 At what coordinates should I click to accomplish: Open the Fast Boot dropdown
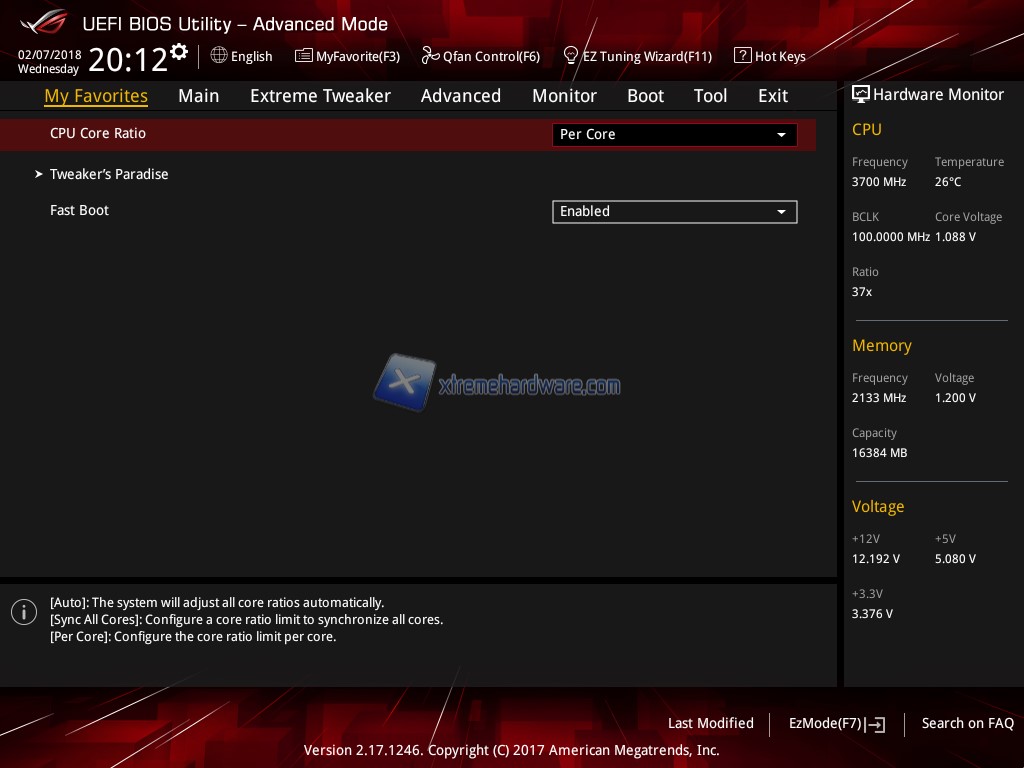[674, 212]
